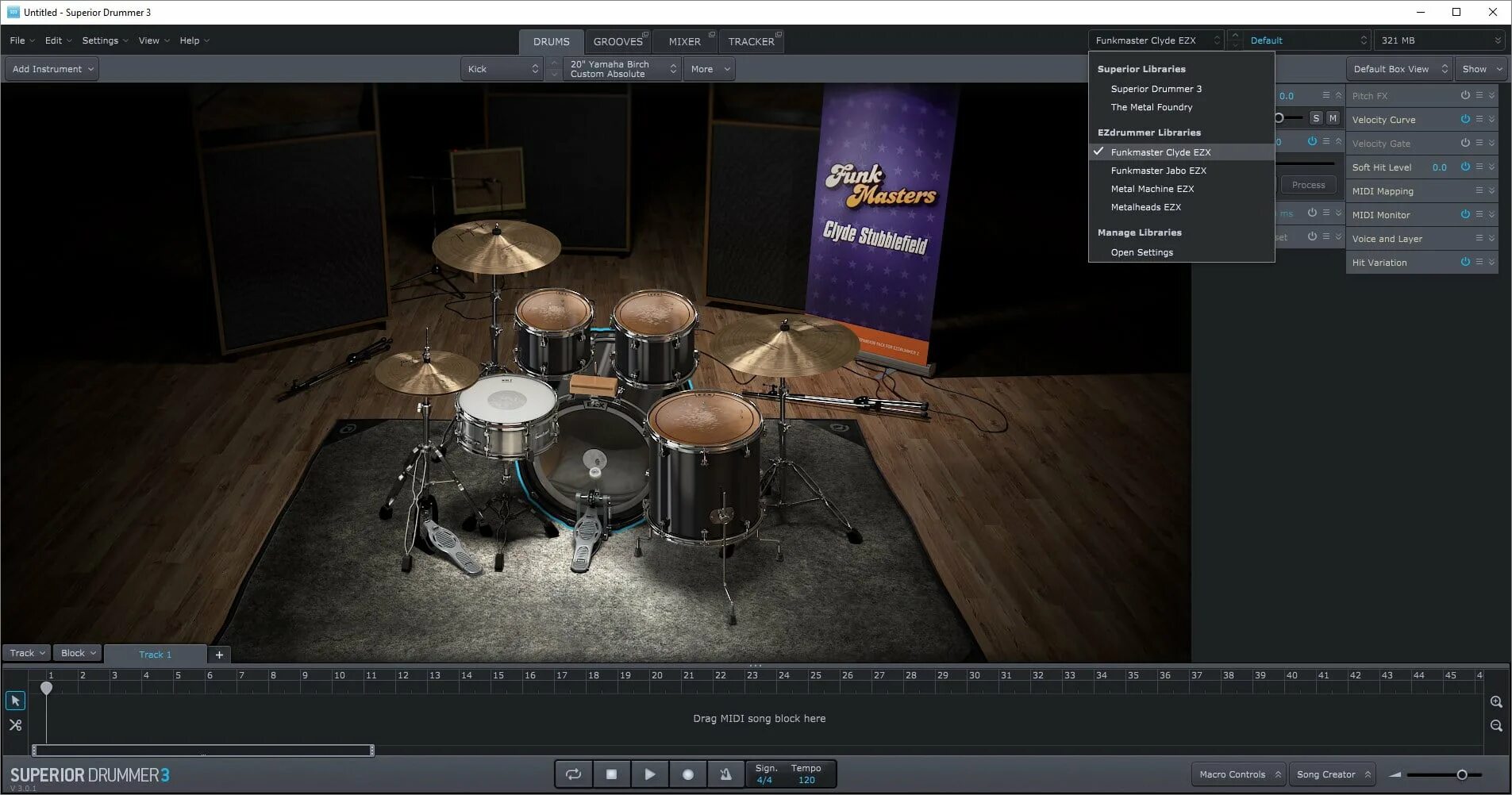Open the Default preset dropdown
This screenshot has height=795, width=1512.
[x=1307, y=40]
